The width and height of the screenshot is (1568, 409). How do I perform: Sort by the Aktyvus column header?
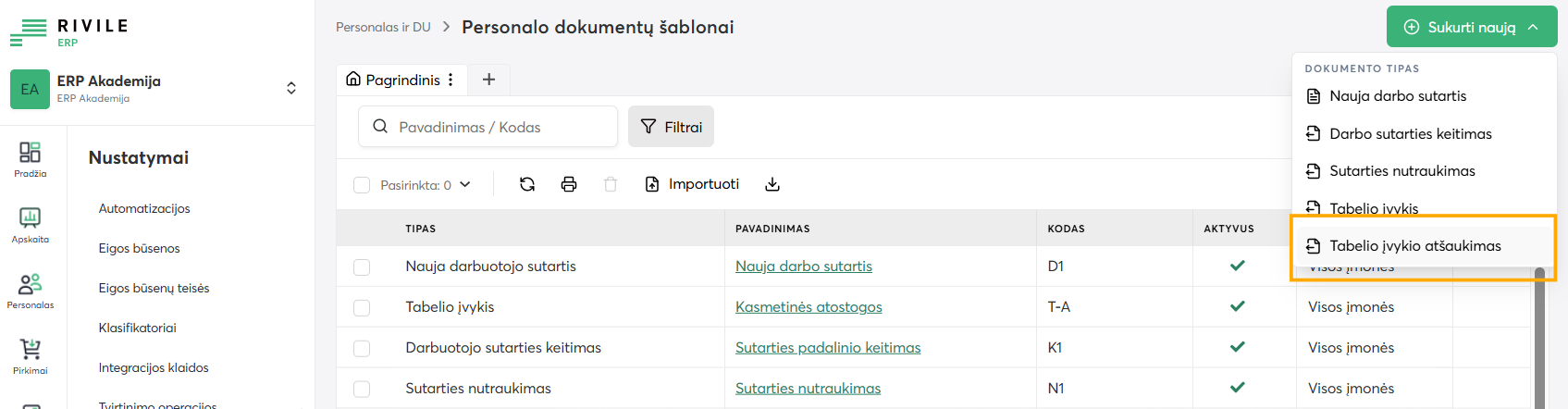tap(1228, 229)
